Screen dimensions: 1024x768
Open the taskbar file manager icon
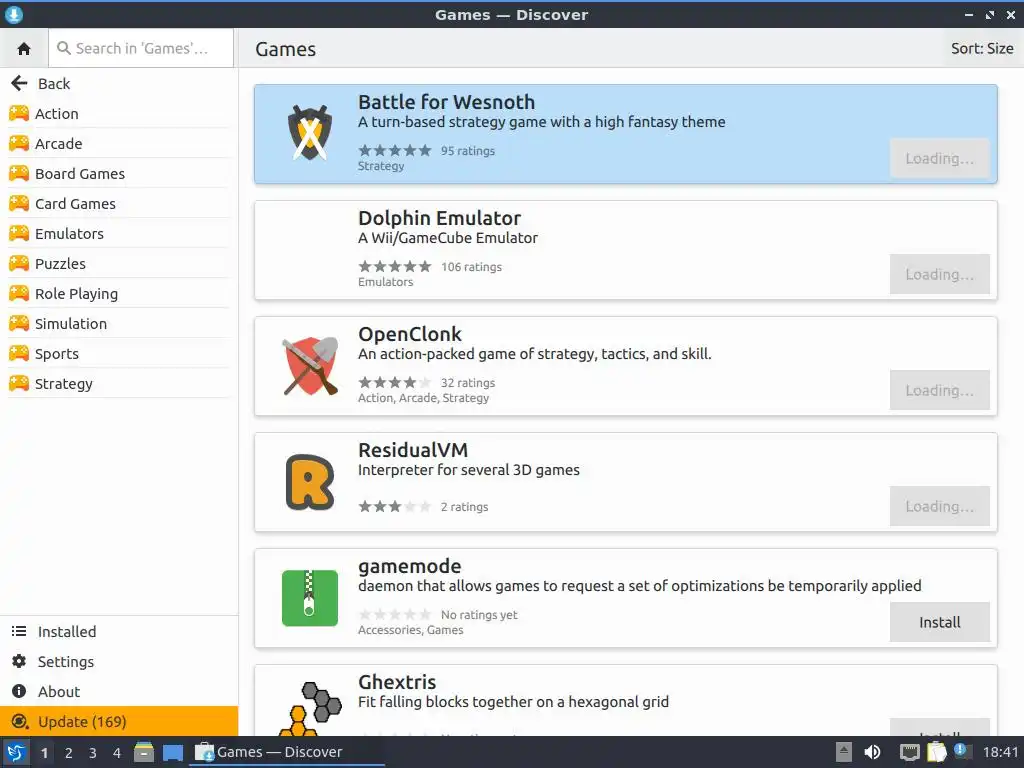(144, 752)
